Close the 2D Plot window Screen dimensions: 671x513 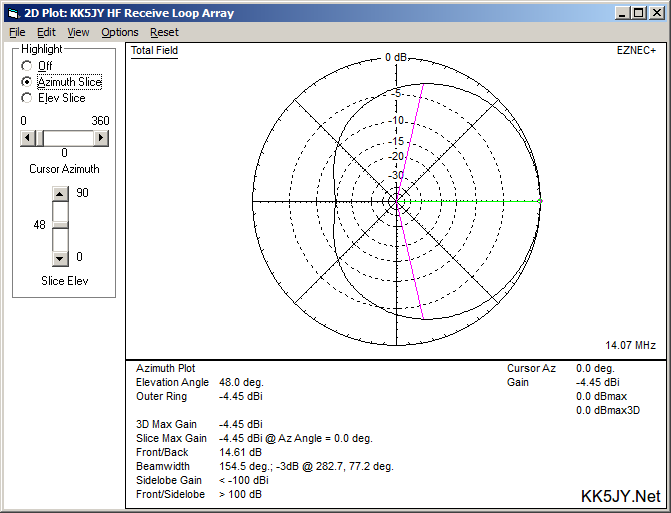(x=656, y=13)
